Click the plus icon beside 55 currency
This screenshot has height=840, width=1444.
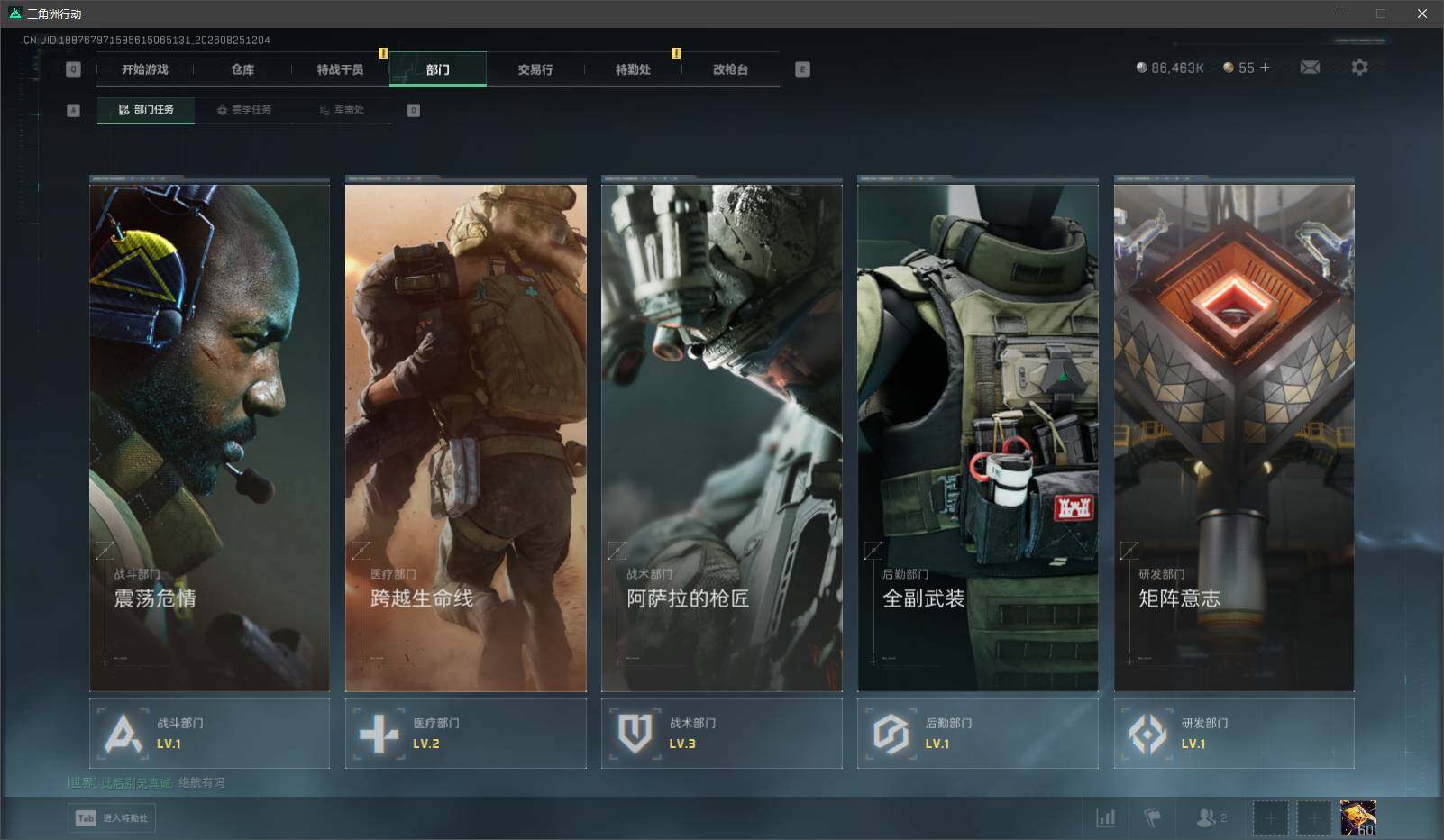pos(1265,68)
